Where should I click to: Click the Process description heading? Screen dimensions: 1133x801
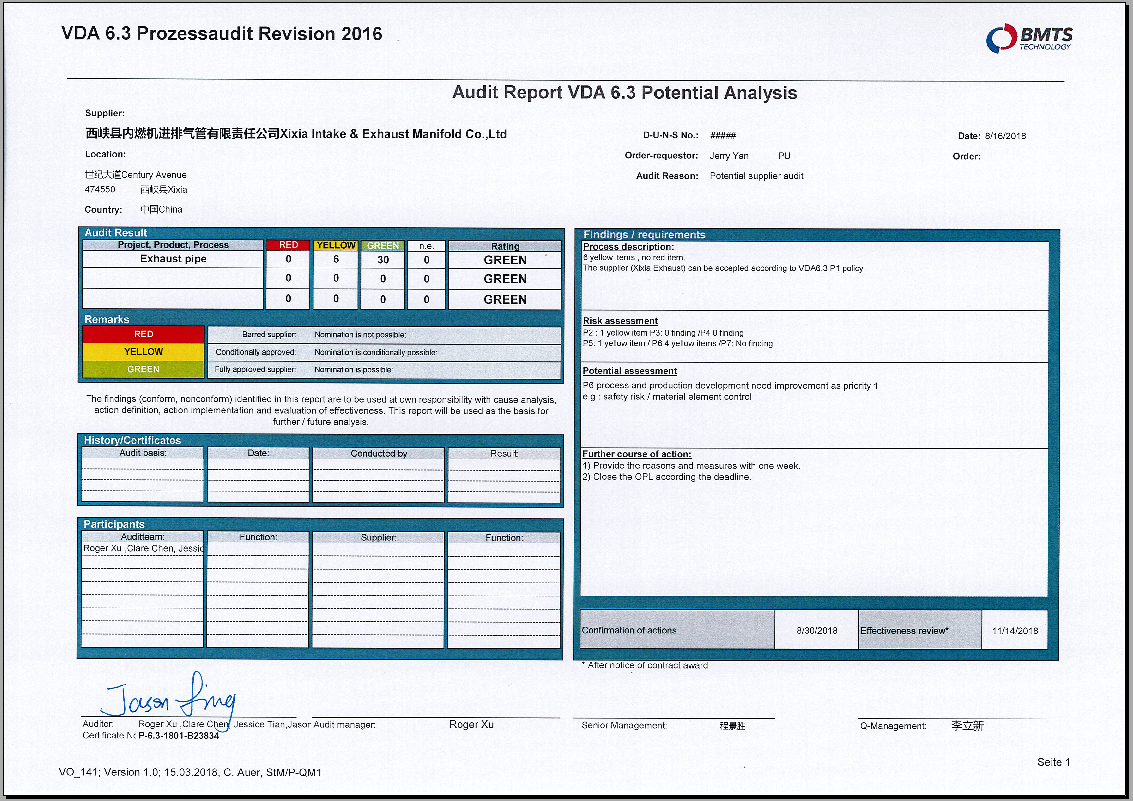[x=628, y=247]
